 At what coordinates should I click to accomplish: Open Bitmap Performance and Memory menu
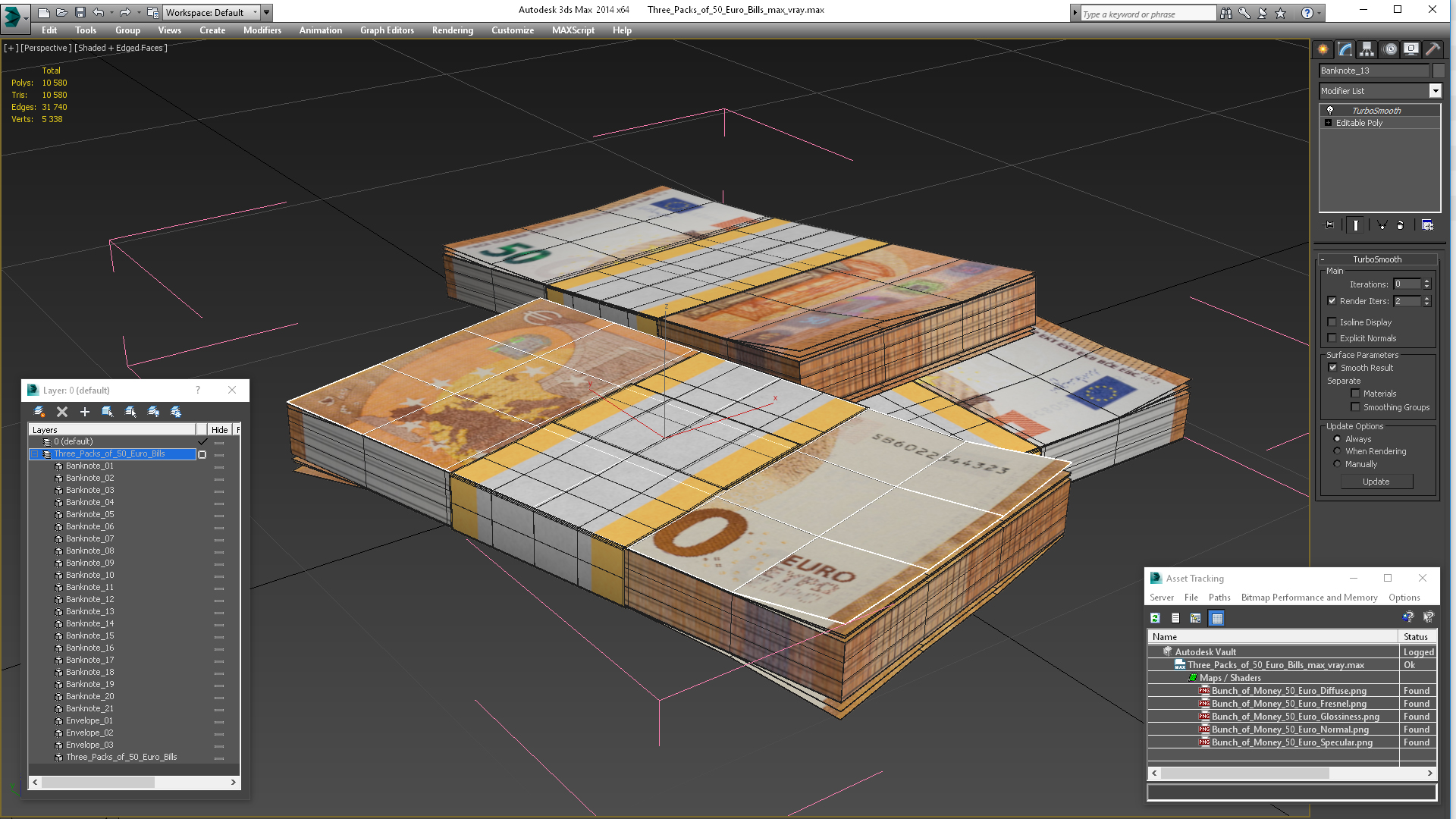1309,598
